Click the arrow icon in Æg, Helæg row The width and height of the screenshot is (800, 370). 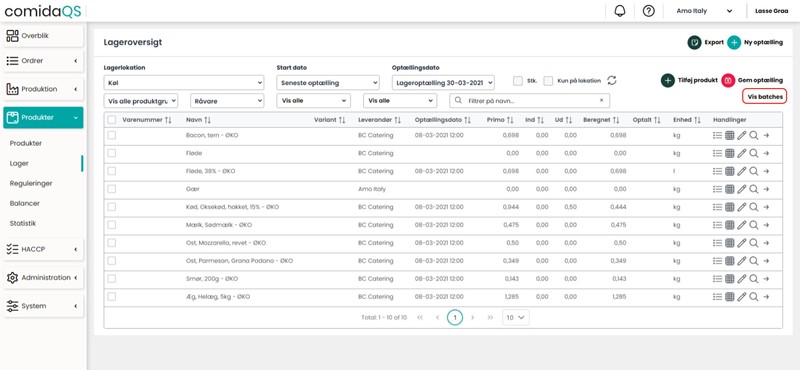coord(766,297)
